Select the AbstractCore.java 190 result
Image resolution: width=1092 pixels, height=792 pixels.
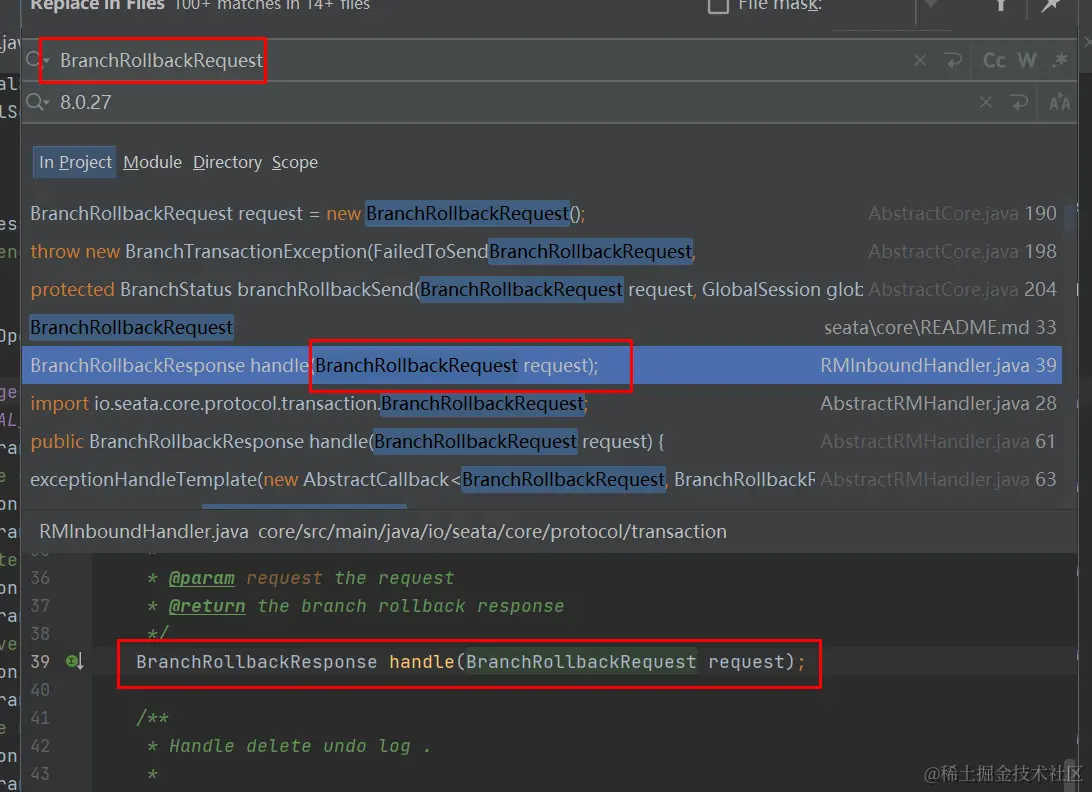542,213
